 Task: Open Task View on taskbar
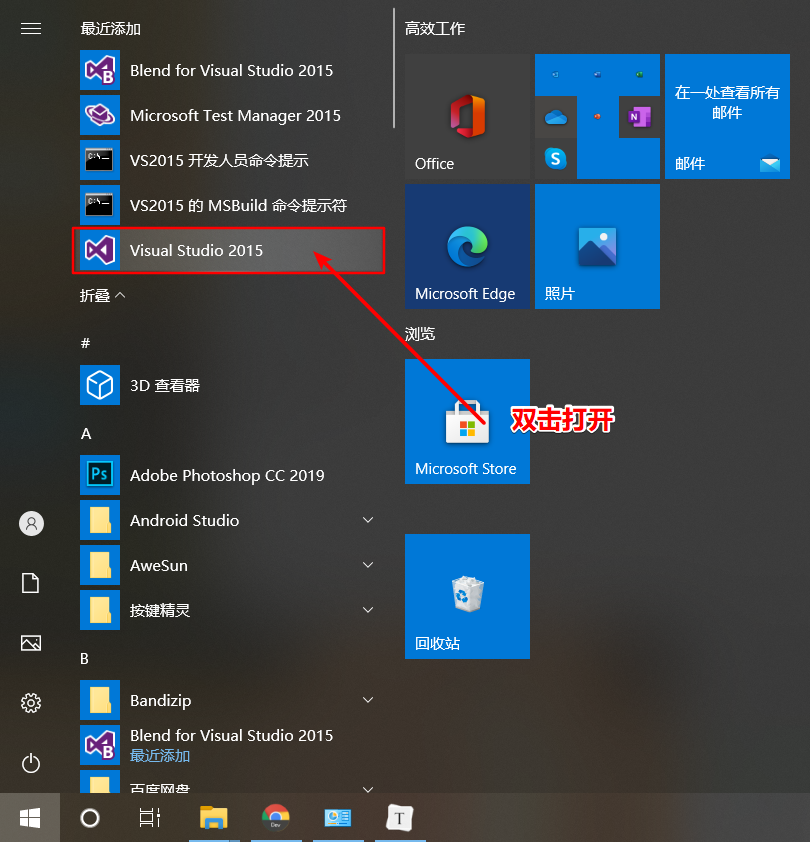coord(150,818)
